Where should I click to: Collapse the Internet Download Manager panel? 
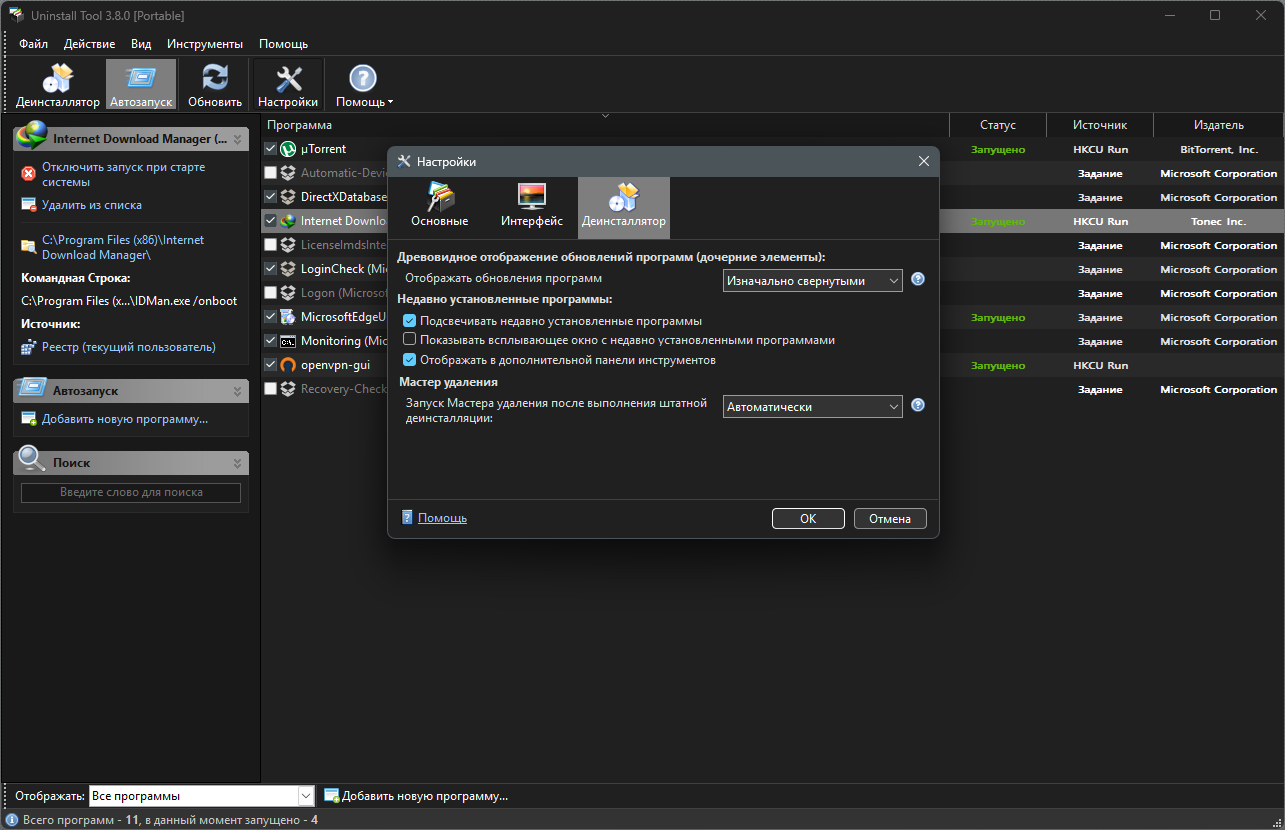coord(237,139)
